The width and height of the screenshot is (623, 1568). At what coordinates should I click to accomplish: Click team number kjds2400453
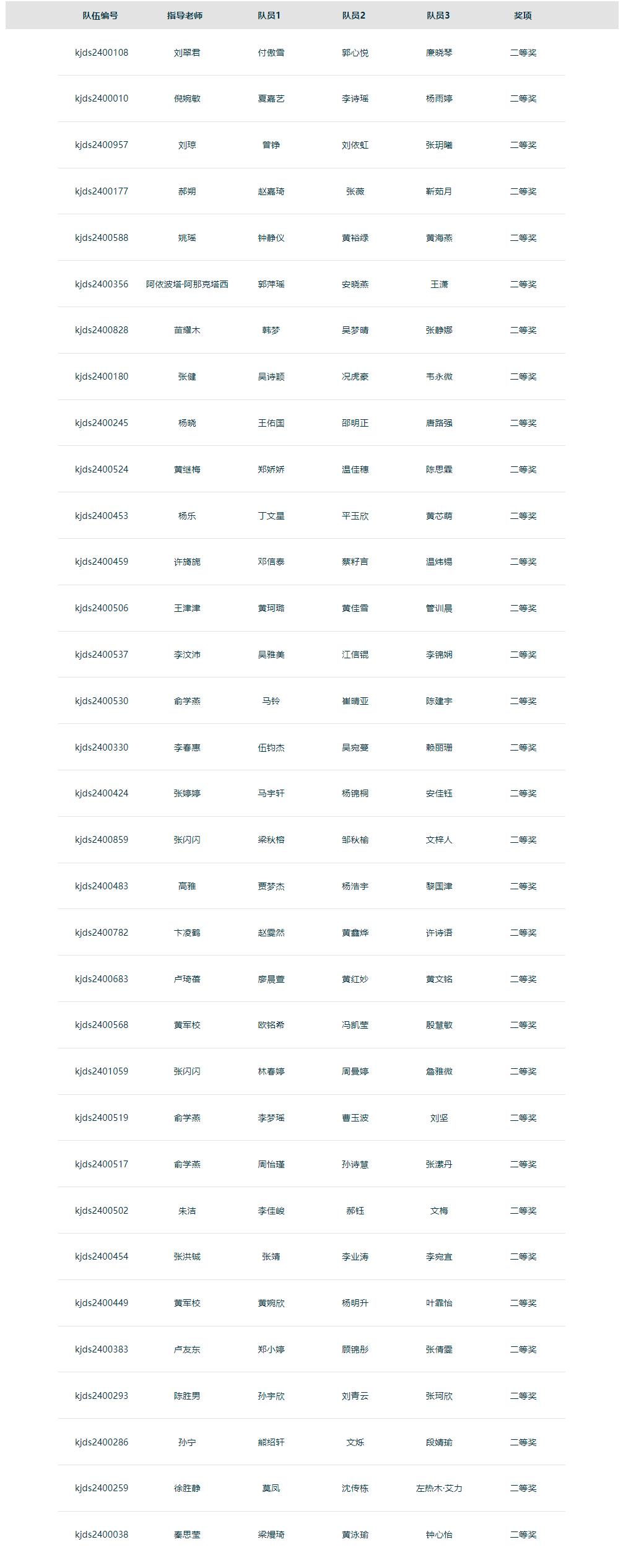click(x=102, y=516)
